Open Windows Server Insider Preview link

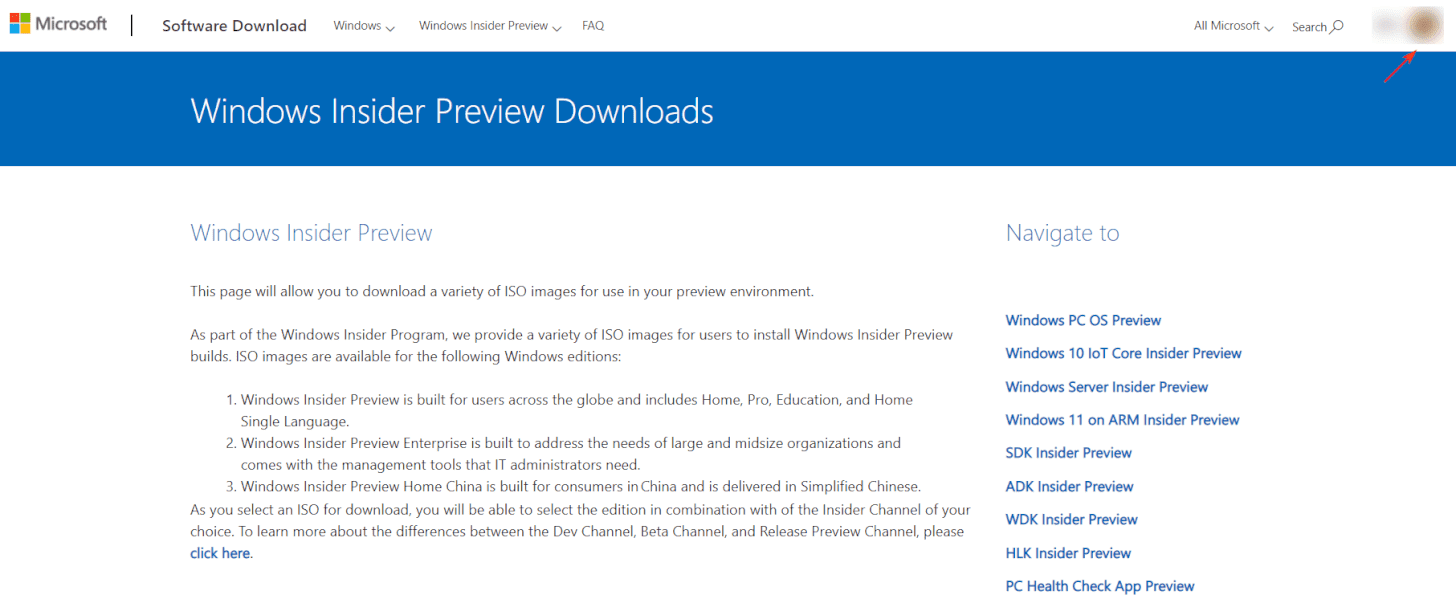1106,387
